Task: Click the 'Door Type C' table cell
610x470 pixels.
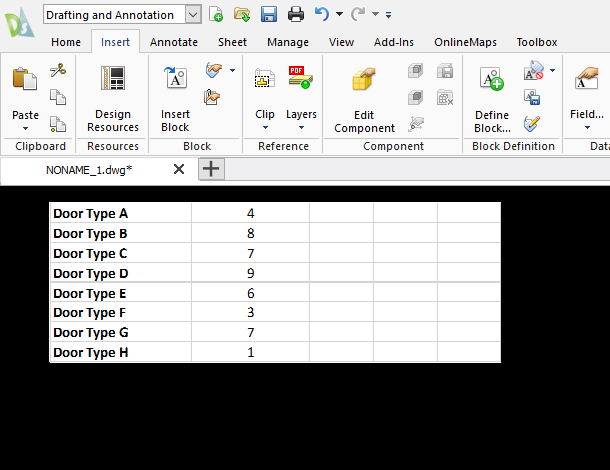Action: 121,253
